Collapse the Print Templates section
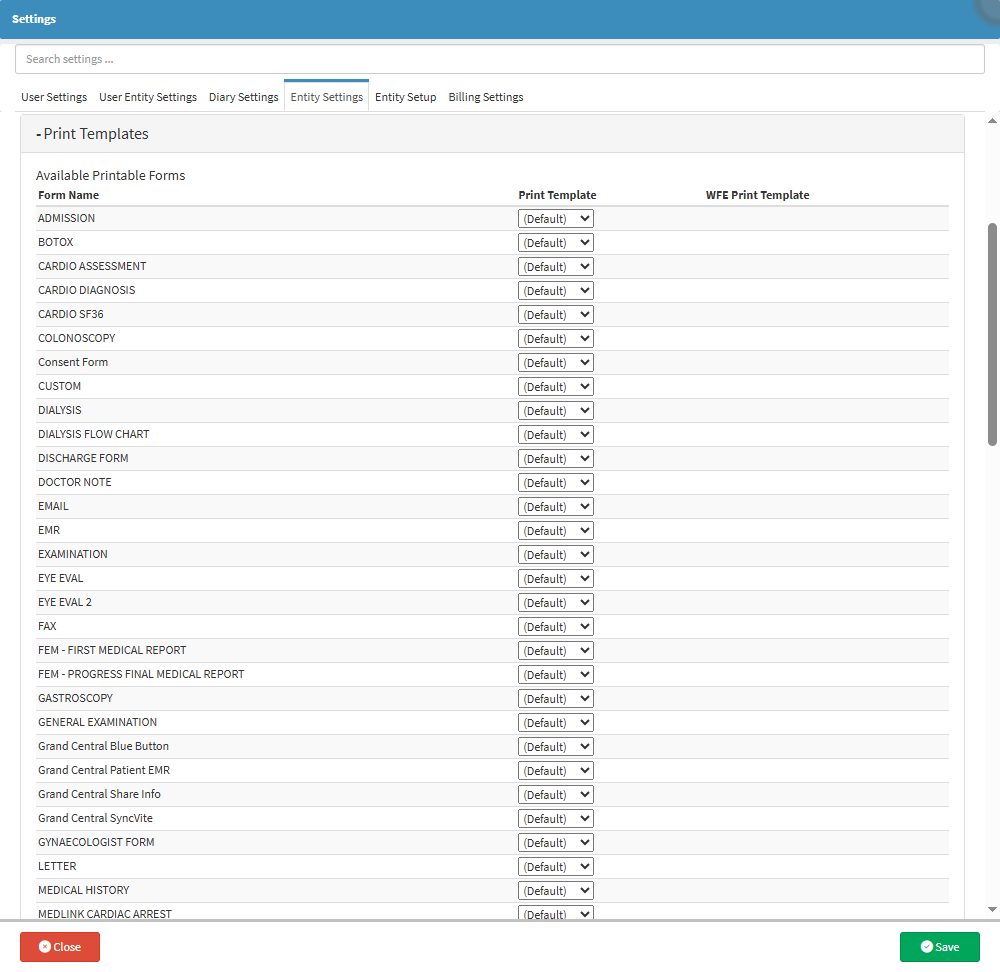This screenshot has width=1000, height=972. pos(92,134)
